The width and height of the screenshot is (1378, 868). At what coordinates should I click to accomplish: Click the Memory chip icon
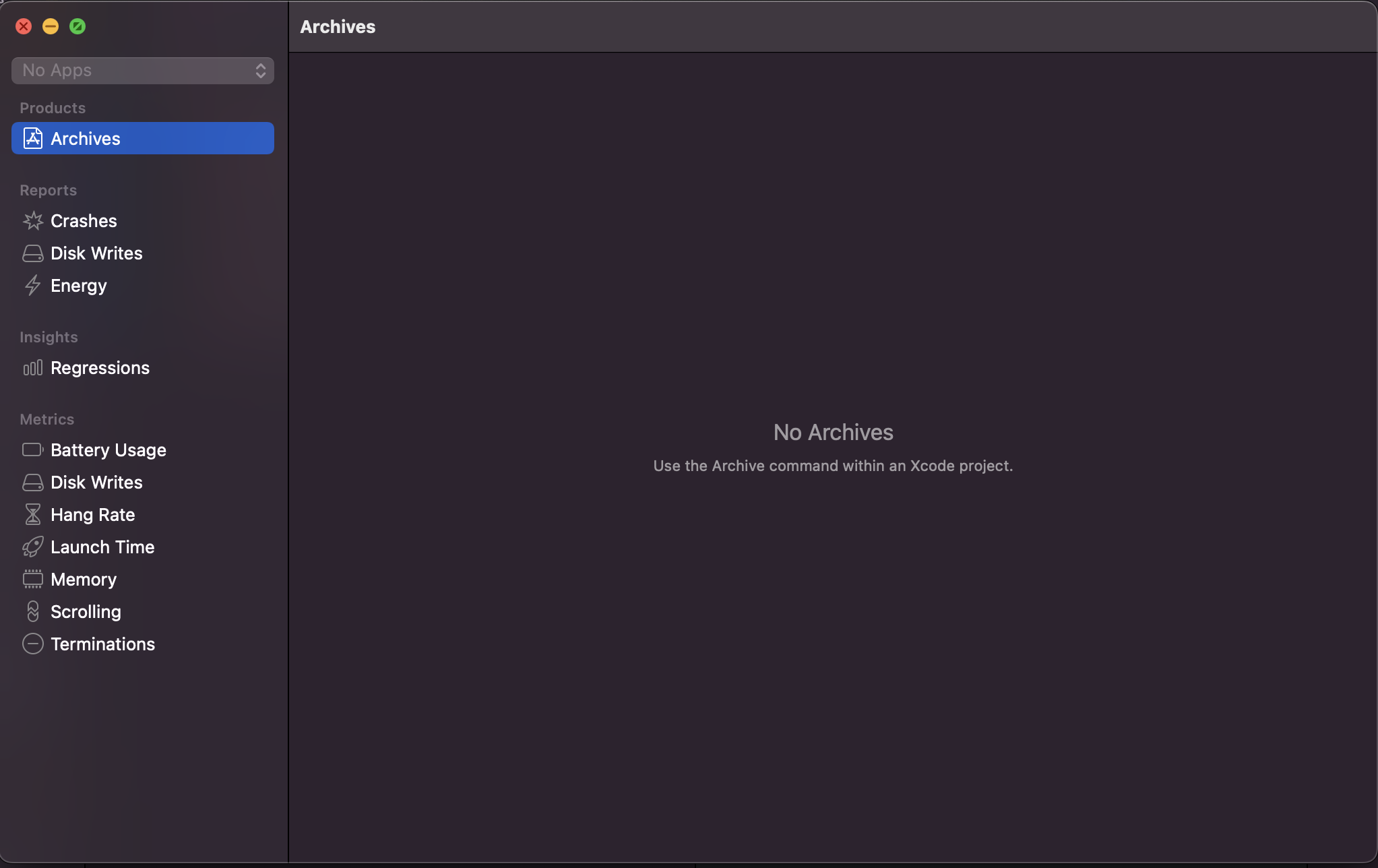coord(32,580)
